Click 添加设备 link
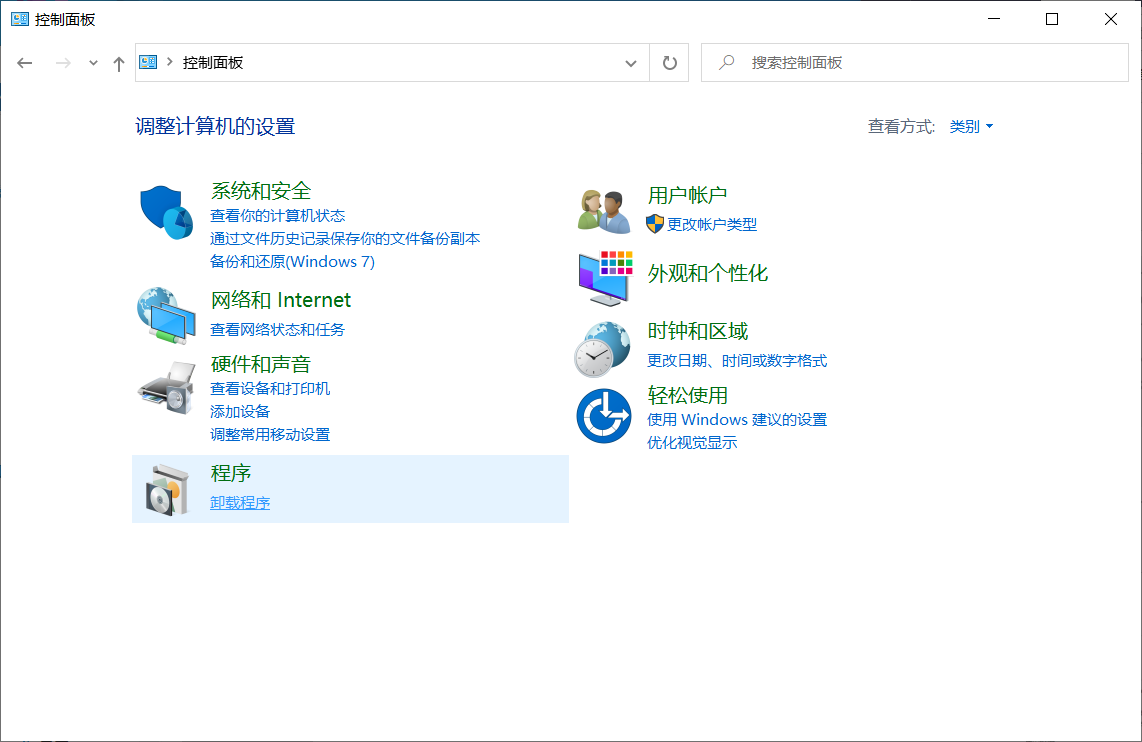Image resolution: width=1142 pixels, height=742 pixels. pyautogui.click(x=240, y=412)
